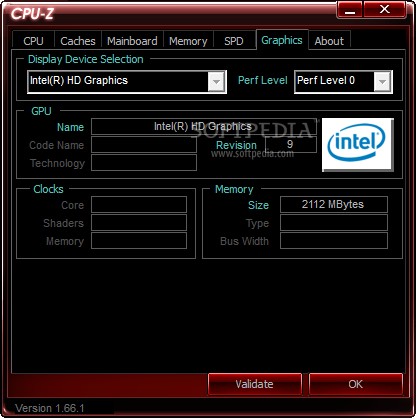Open the display device dropdown arrow
Image resolution: width=416 pixels, height=418 pixels.
(x=216, y=81)
